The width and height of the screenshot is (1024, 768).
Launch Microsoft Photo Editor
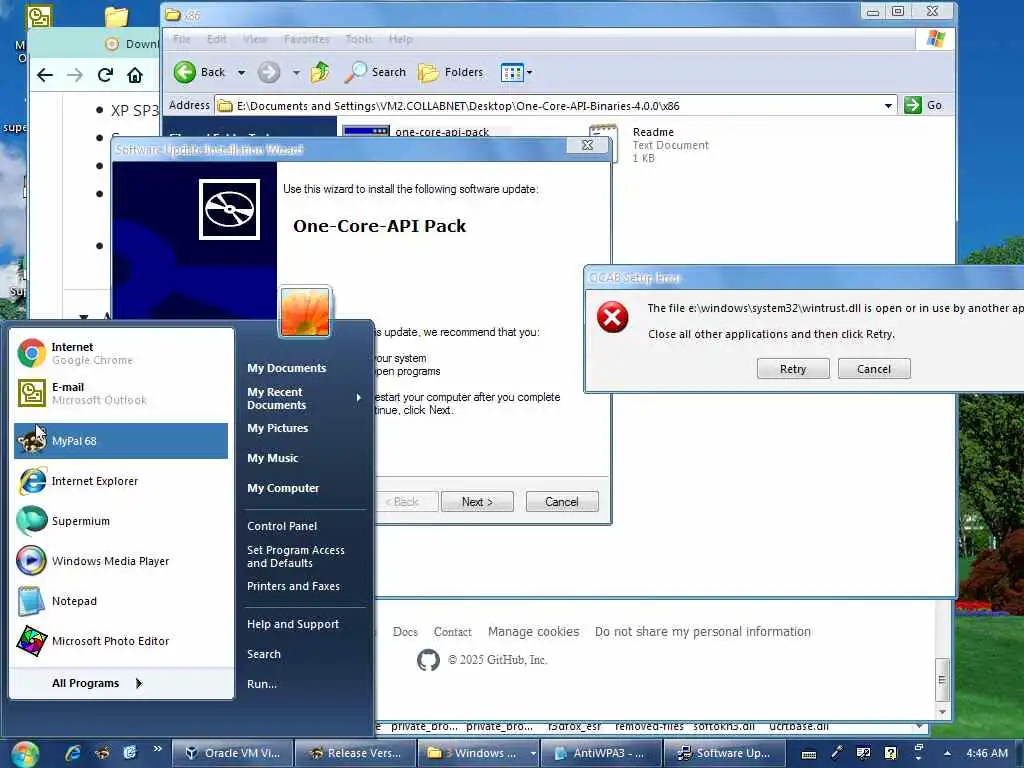(121, 641)
